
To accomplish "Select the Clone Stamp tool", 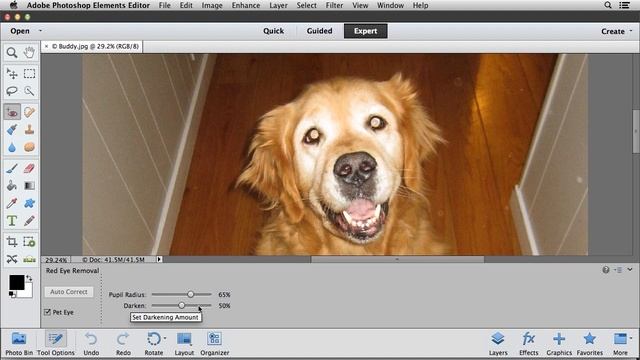I will click(29, 129).
